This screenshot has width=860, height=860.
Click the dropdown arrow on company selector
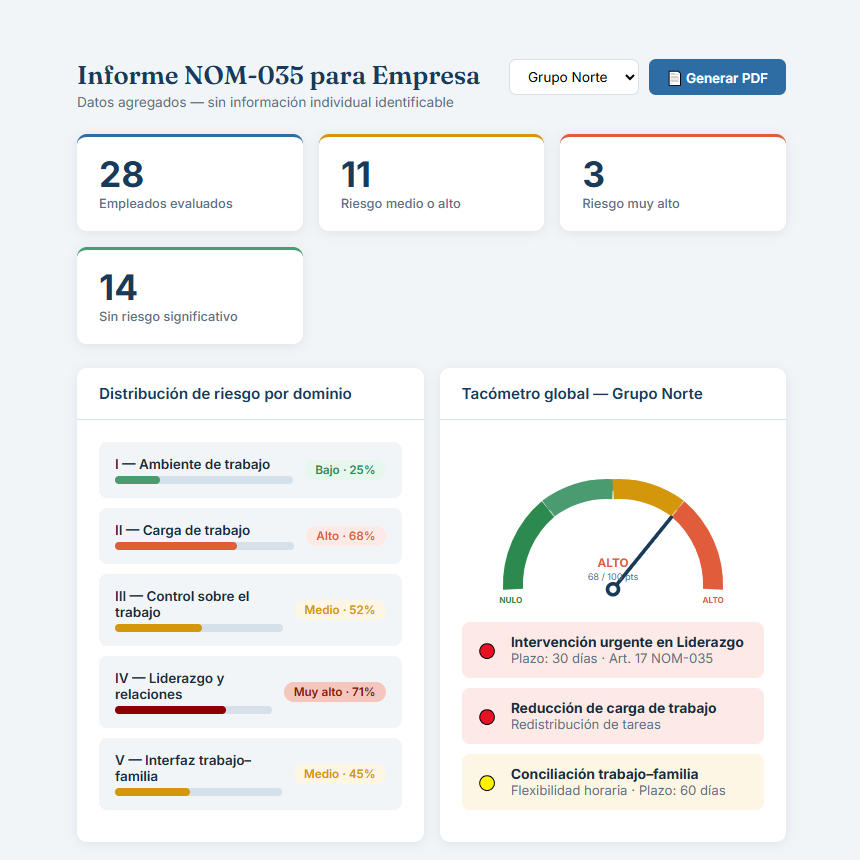pos(630,77)
